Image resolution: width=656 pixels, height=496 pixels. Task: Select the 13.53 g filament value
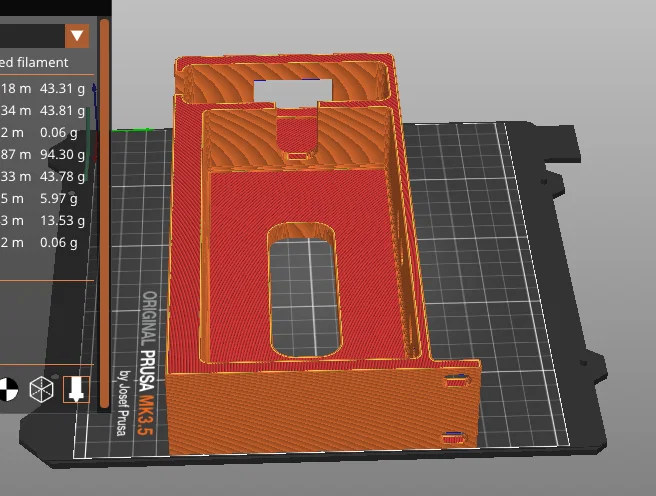tap(62, 220)
